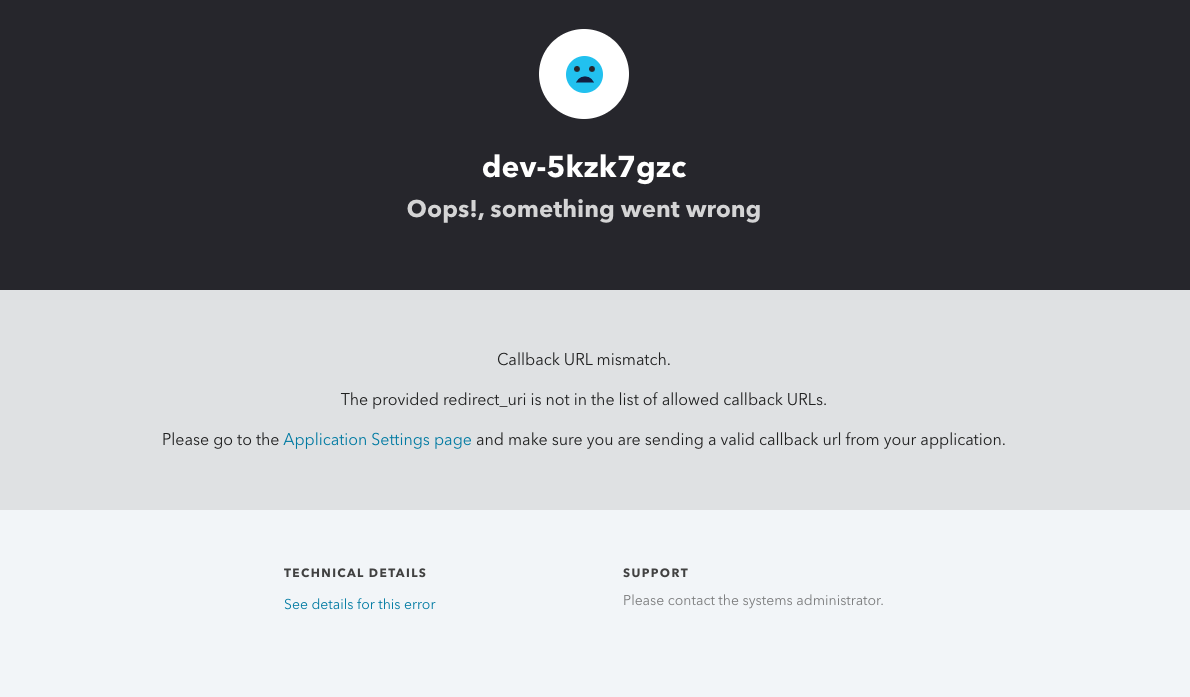This screenshot has width=1190, height=697.
Task: Click the 'Oops!, something went wrong' subtitle
Action: (x=584, y=209)
